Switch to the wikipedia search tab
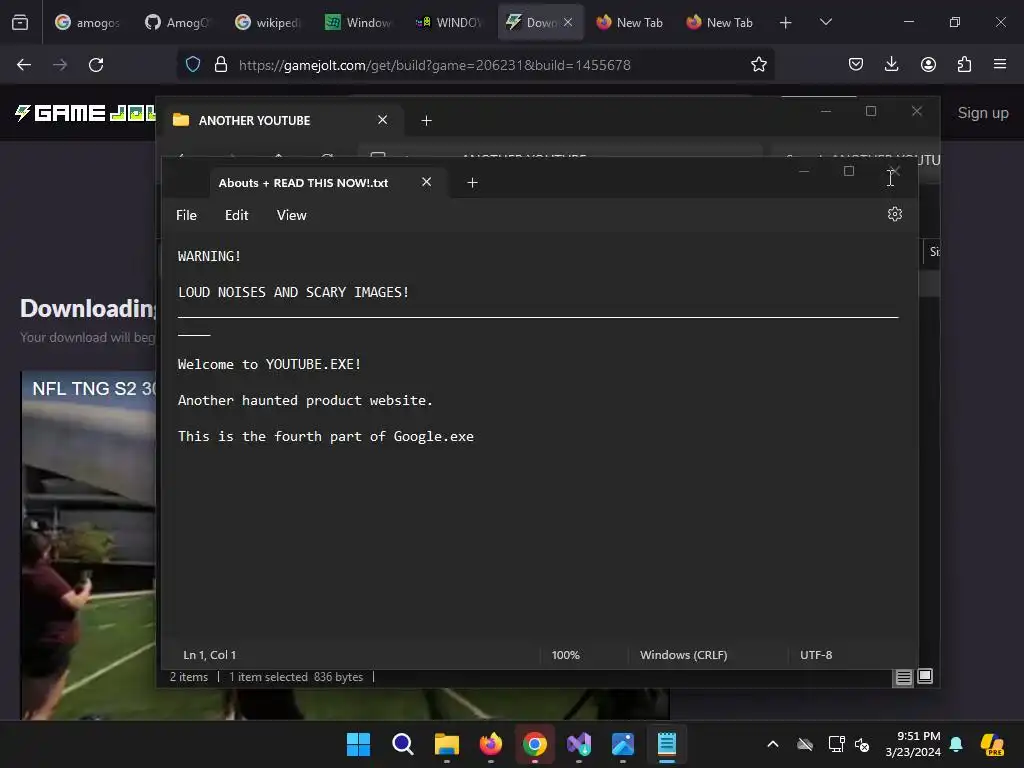Image resolution: width=1024 pixels, height=768 pixels. tap(268, 22)
